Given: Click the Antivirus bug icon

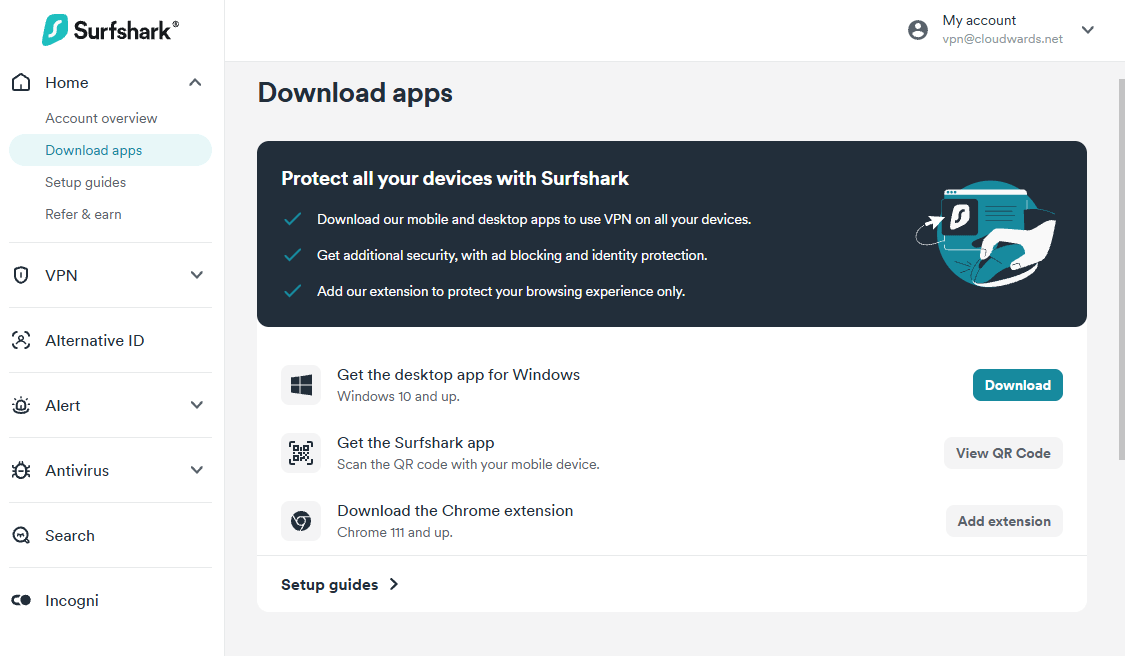Looking at the screenshot, I should pos(22,471).
